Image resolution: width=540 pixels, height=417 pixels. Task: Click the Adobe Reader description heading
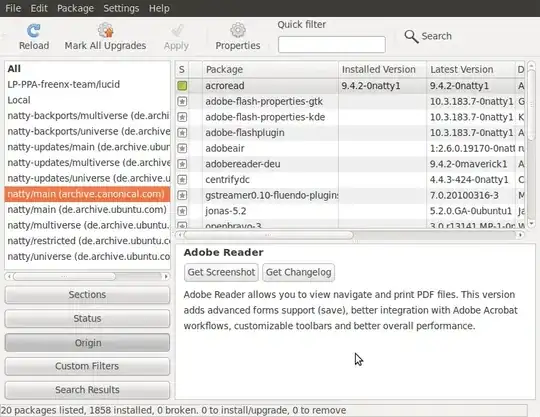pyautogui.click(x=224, y=252)
